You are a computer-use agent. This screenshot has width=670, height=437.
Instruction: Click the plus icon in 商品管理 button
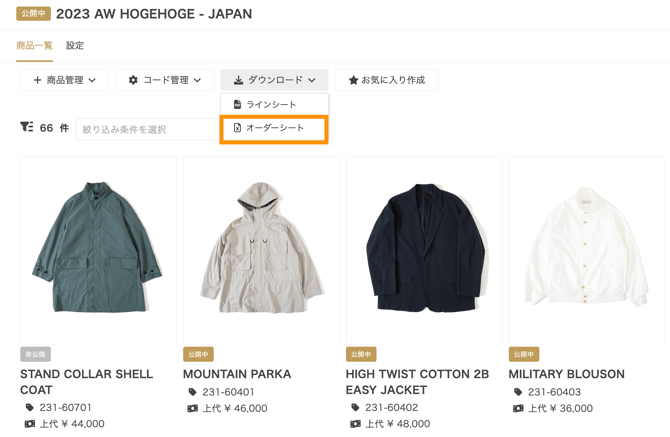tap(37, 80)
